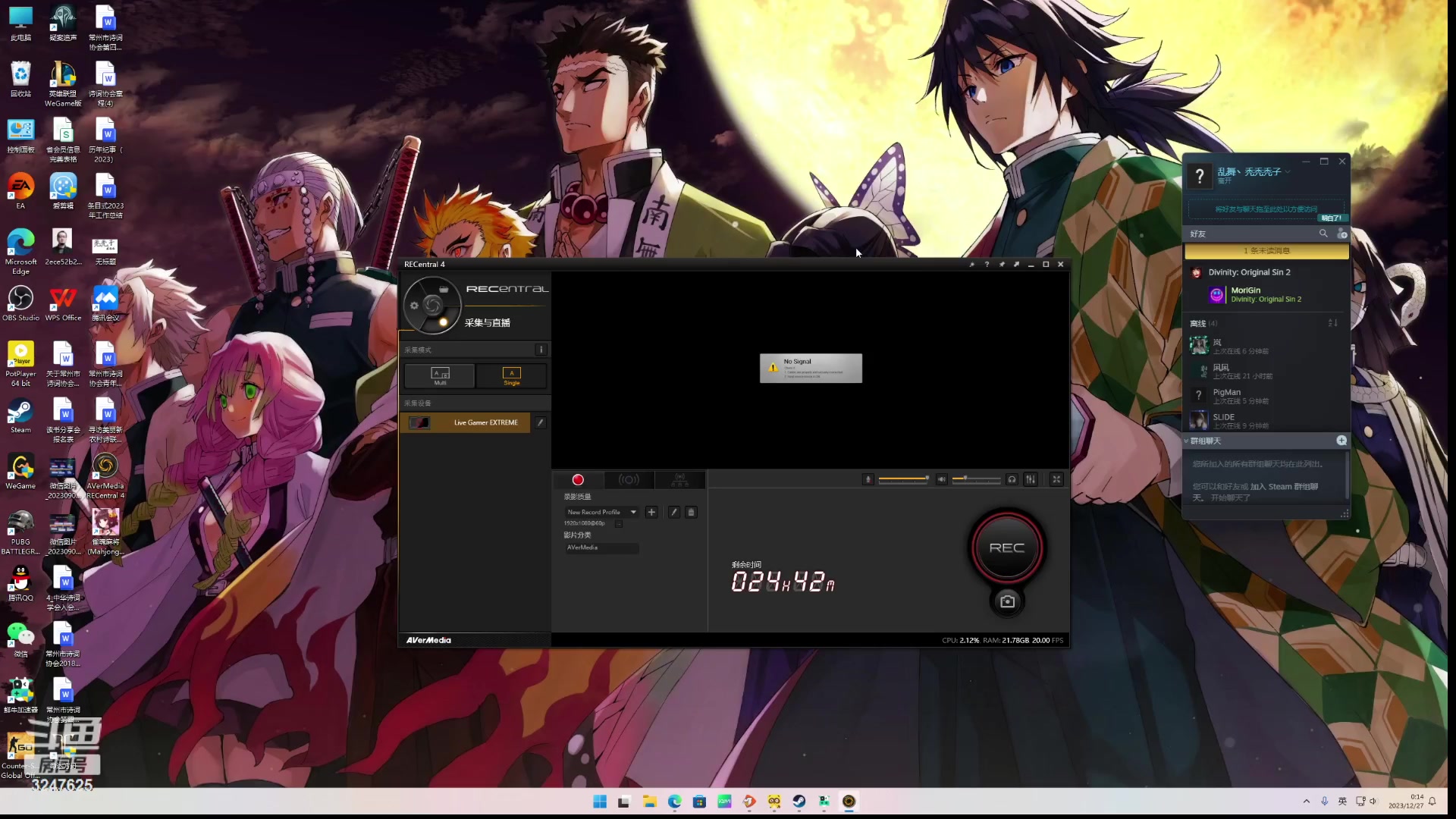Switch to the multi-stream network tab
Image resolution: width=1456 pixels, height=819 pixels.
tap(680, 480)
